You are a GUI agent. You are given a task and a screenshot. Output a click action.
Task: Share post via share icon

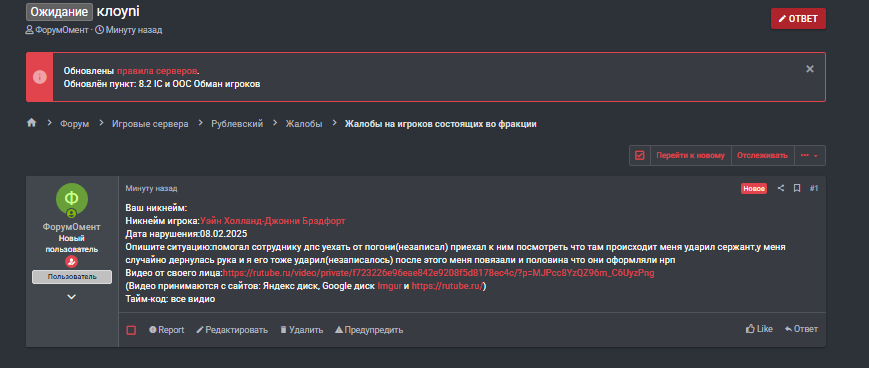click(781, 188)
